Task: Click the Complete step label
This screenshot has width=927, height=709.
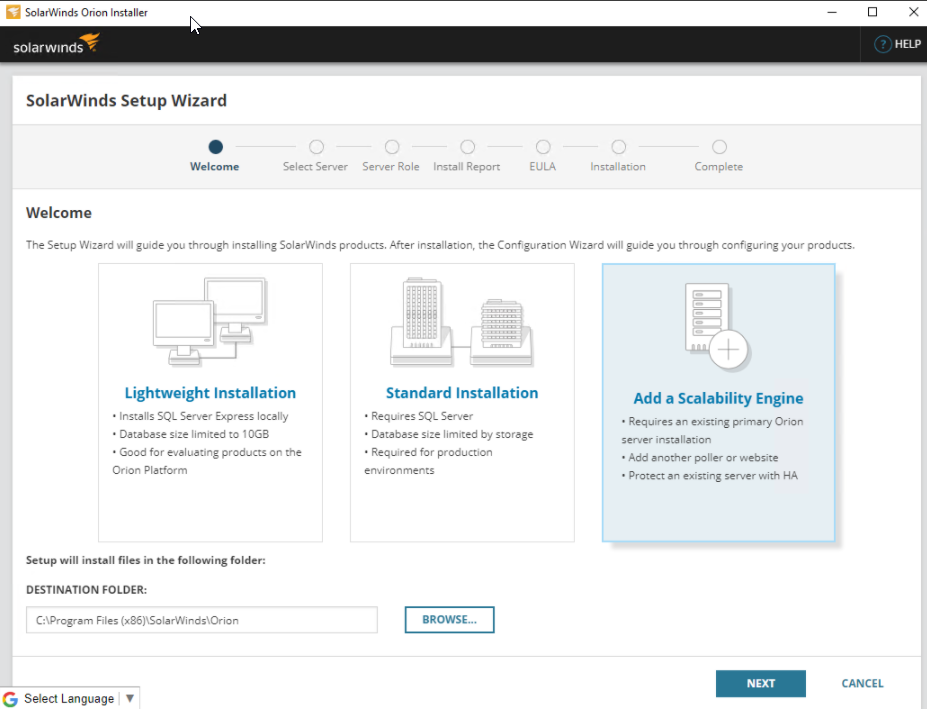Action: pos(718,167)
